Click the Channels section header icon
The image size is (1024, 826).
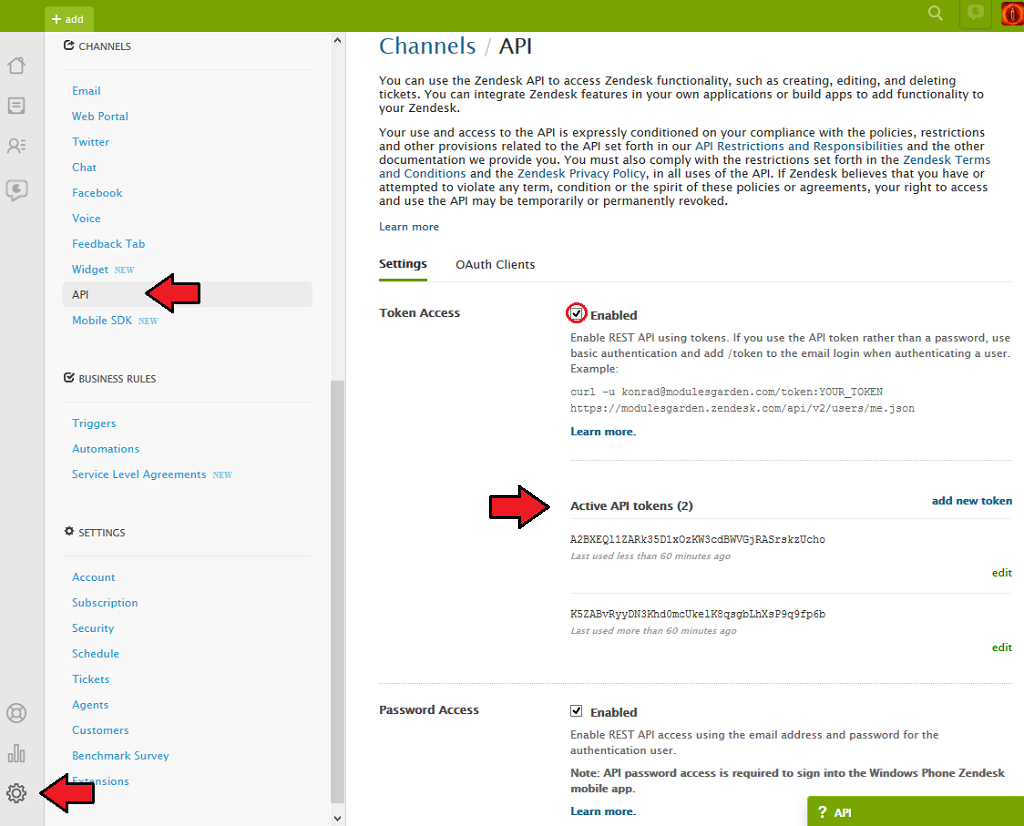click(x=69, y=46)
